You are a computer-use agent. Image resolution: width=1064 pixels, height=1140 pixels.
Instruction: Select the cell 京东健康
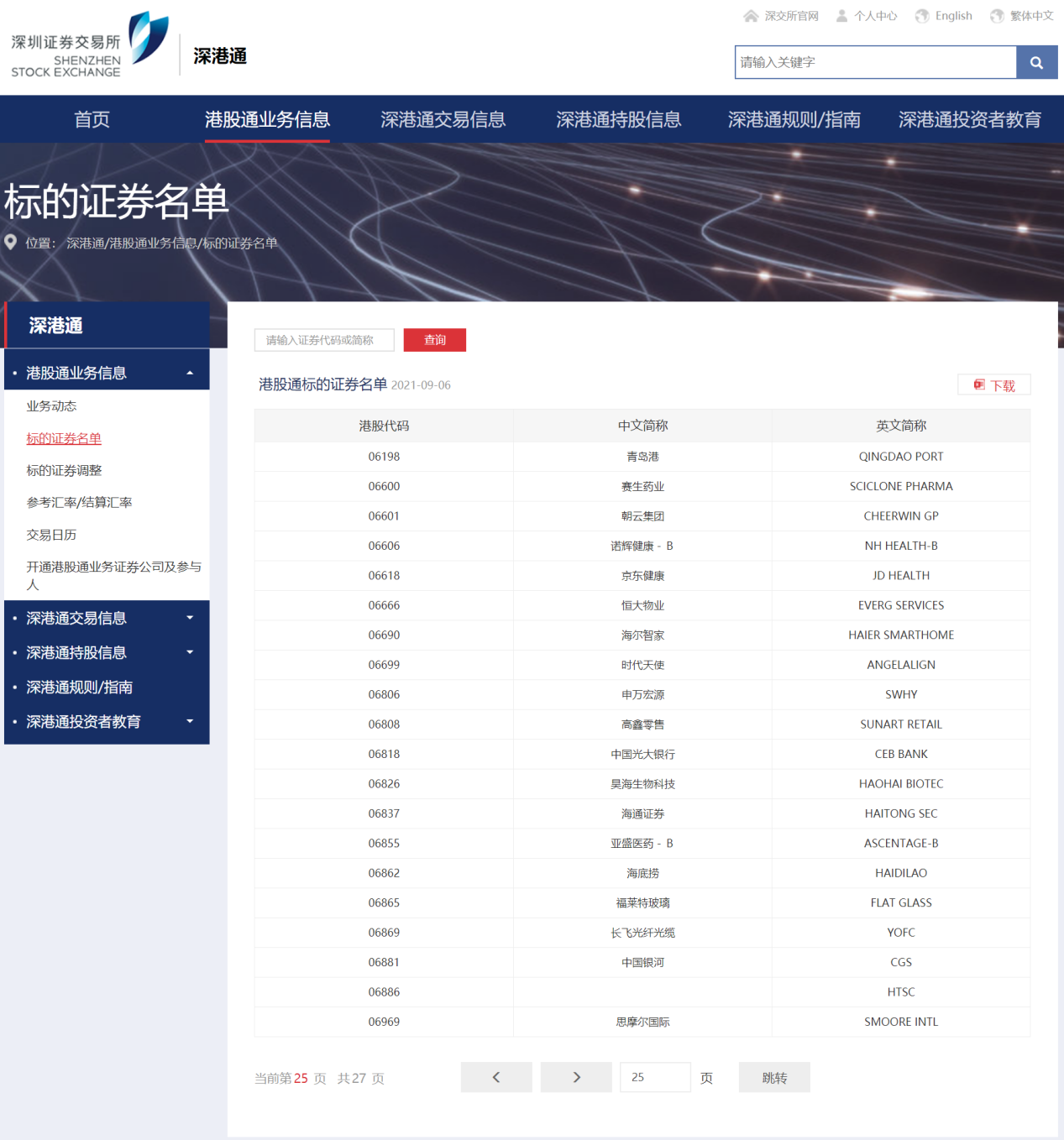point(642,576)
